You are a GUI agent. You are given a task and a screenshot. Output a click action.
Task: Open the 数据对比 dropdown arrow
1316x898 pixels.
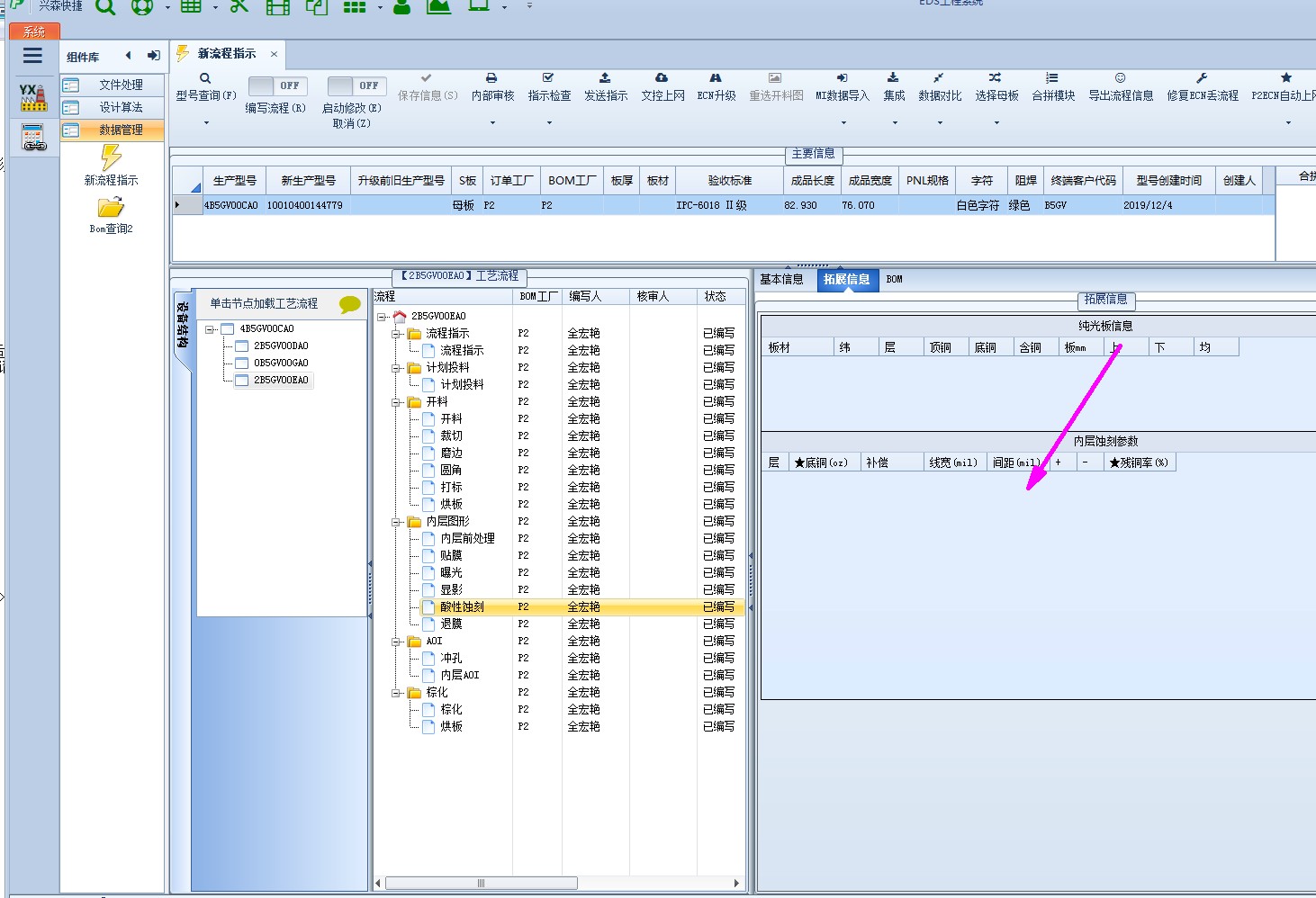(x=940, y=122)
